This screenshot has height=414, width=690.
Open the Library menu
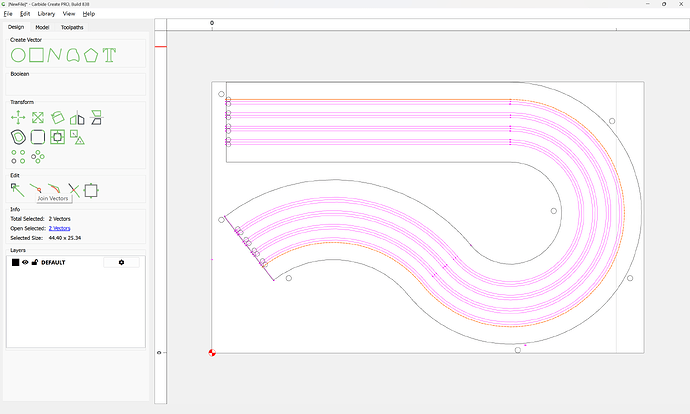(46, 14)
